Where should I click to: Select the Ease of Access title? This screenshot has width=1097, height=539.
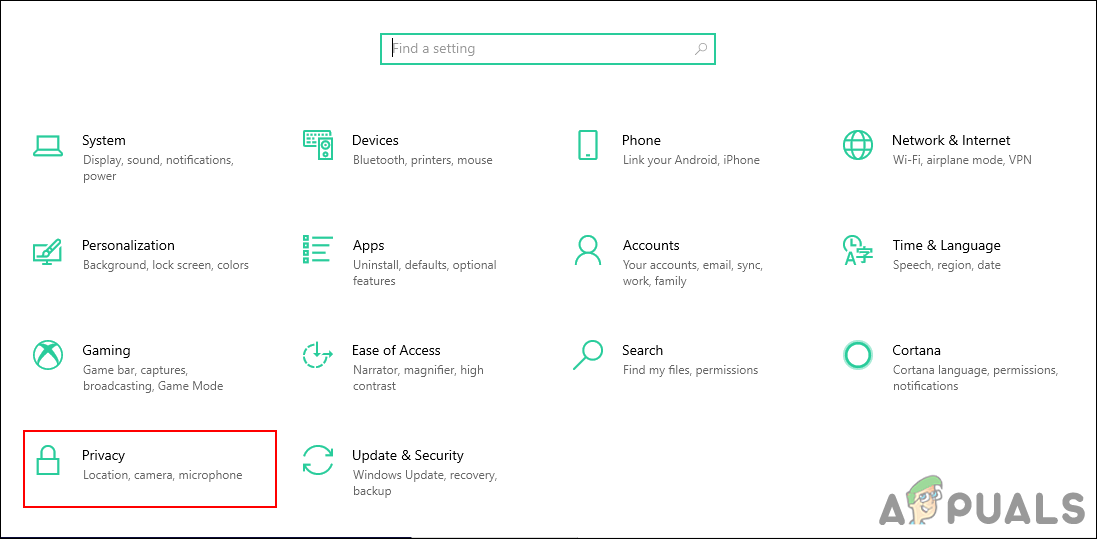point(396,350)
